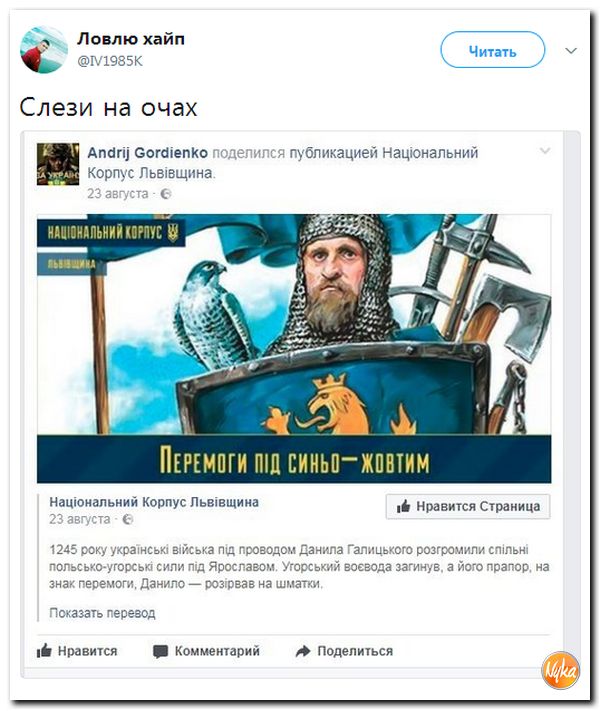Expand the shared post options chevron
Viewport: 601px width, 711px height.
click(x=545, y=151)
